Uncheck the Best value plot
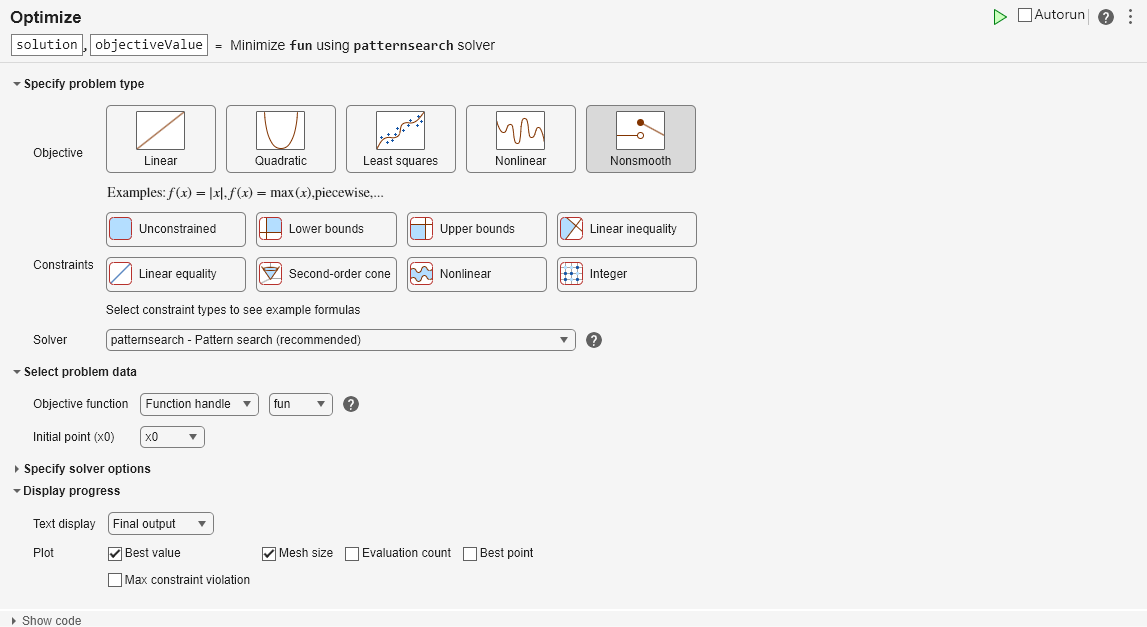 [x=115, y=553]
